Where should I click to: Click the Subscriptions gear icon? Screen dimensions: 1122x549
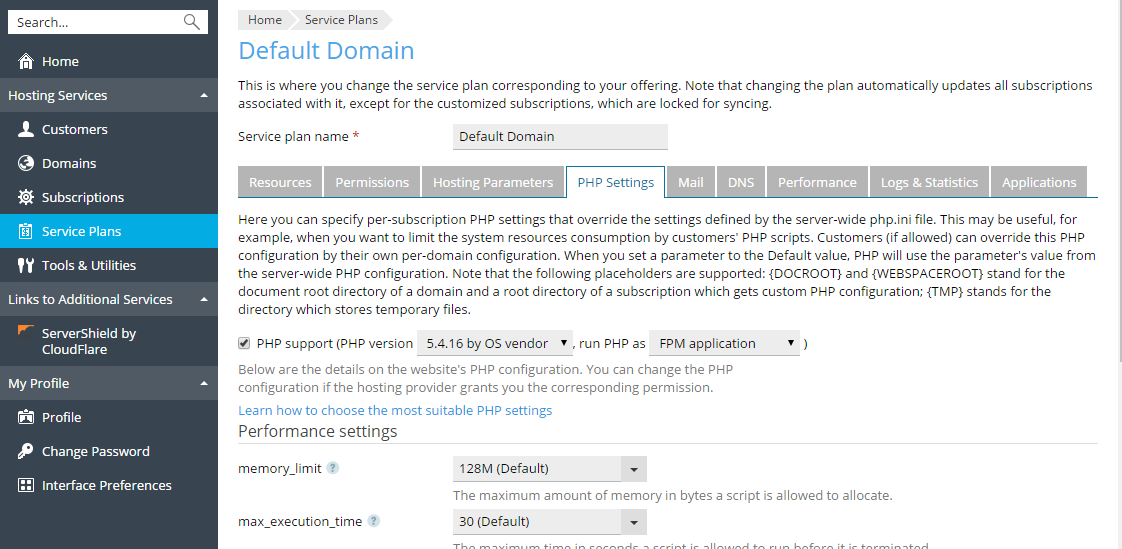coord(26,197)
